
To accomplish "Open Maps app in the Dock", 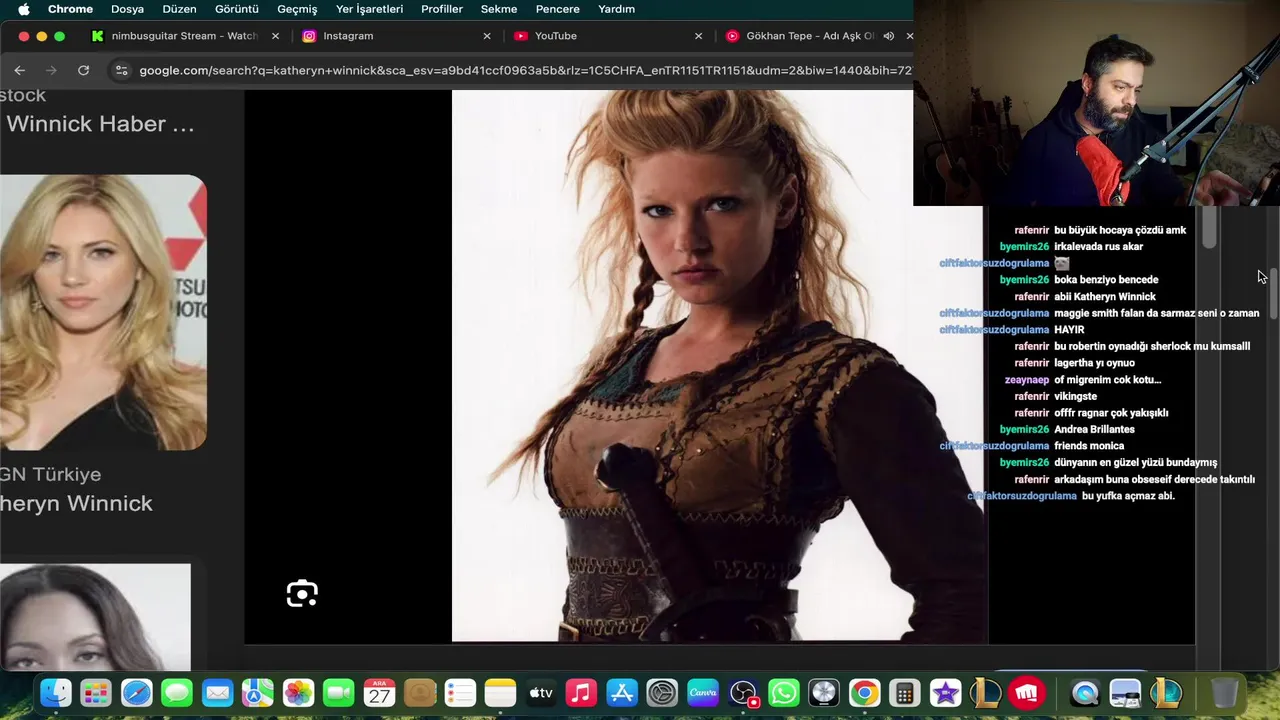I will (258, 693).
